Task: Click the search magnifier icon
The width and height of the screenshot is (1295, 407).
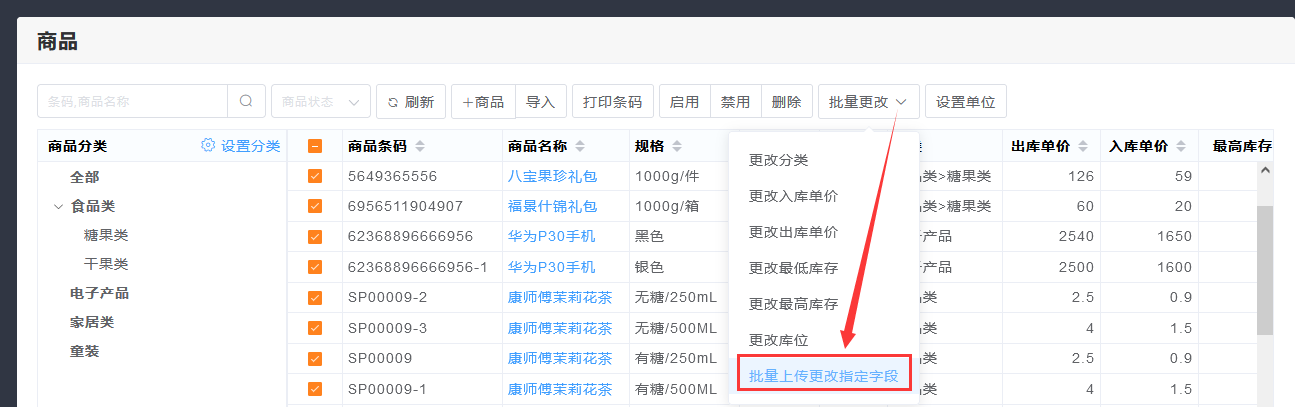Action: tap(246, 101)
